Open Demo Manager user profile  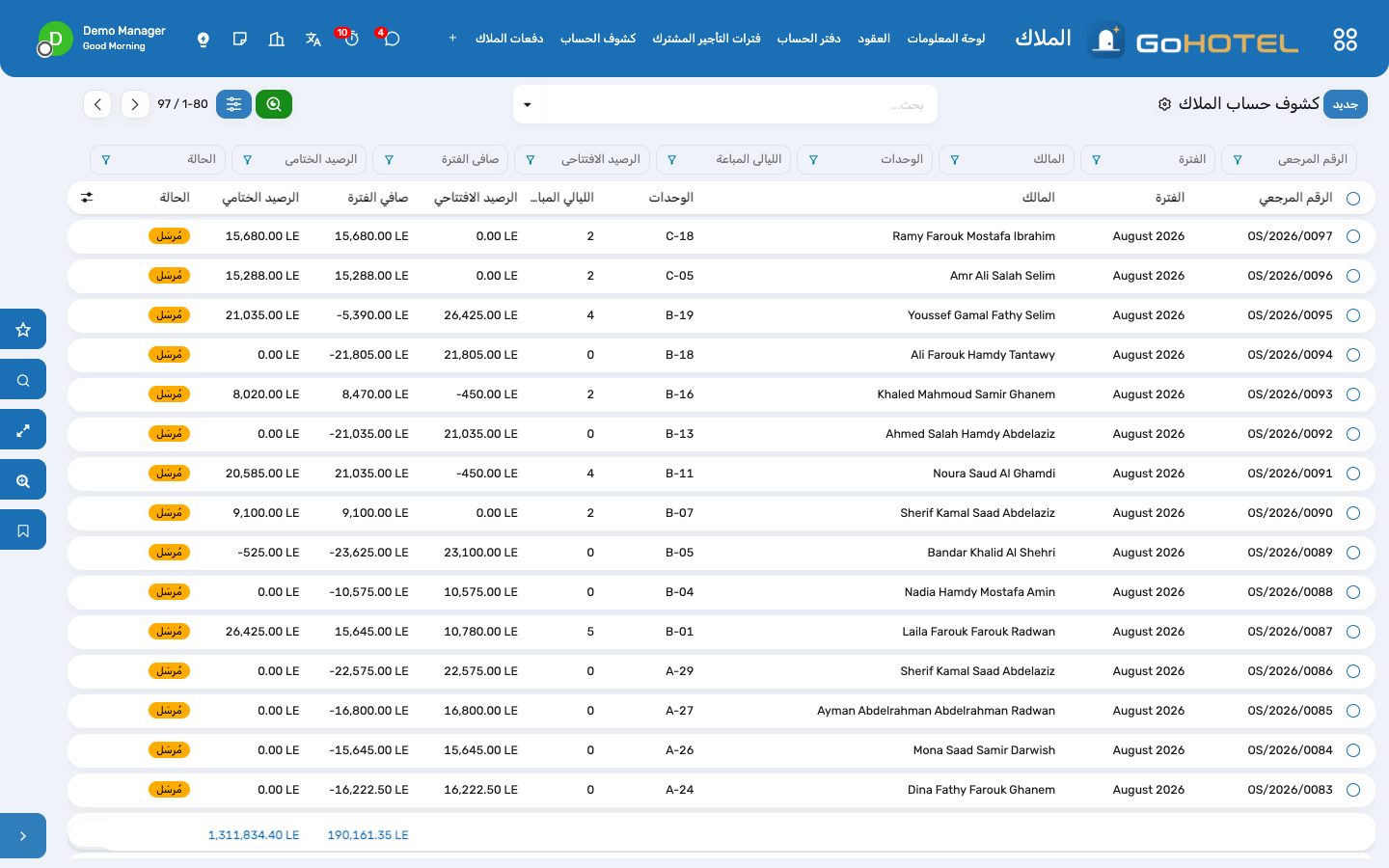pos(102,39)
